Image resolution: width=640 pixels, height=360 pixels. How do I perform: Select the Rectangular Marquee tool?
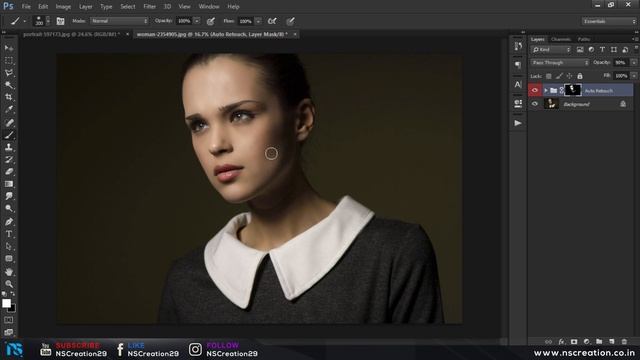[x=9, y=60]
